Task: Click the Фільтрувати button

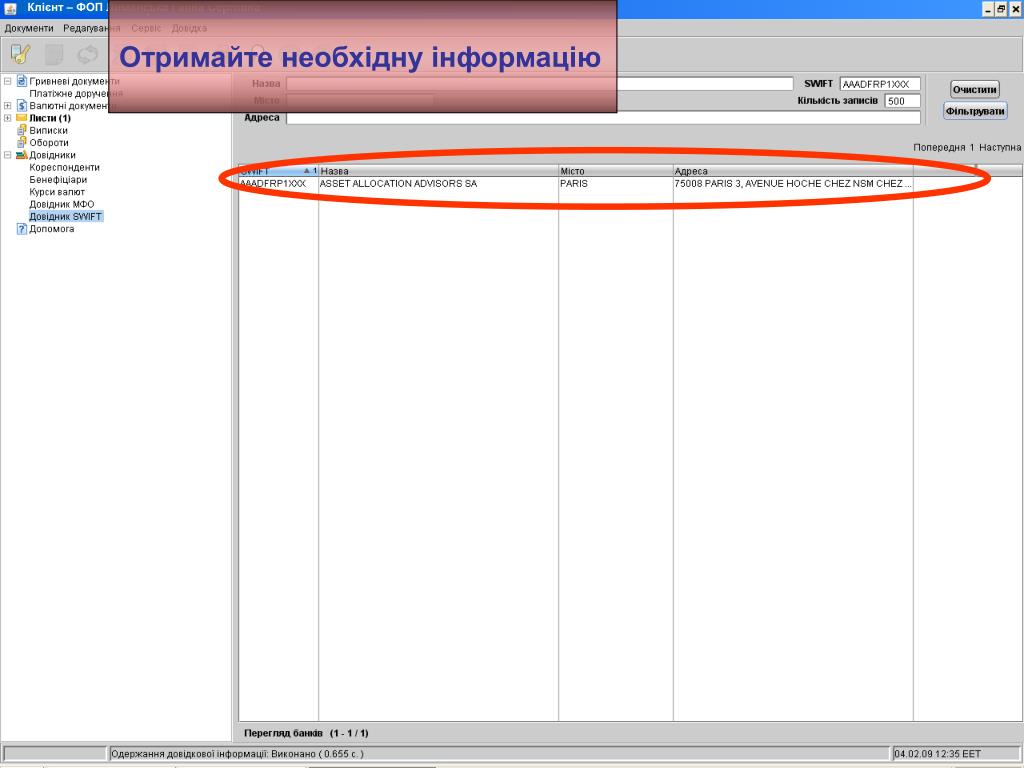Action: pyautogui.click(x=975, y=111)
